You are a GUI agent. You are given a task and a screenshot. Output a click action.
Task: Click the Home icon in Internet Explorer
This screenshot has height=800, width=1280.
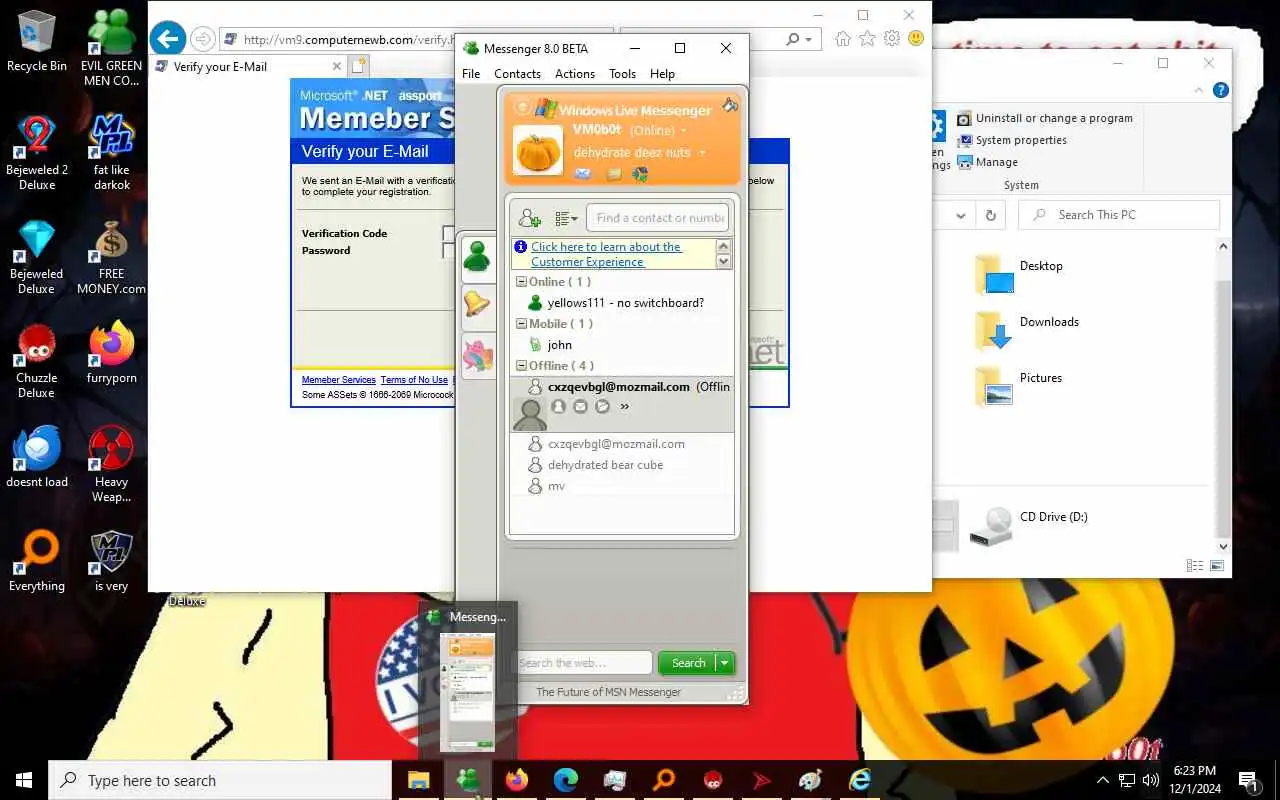(x=843, y=39)
